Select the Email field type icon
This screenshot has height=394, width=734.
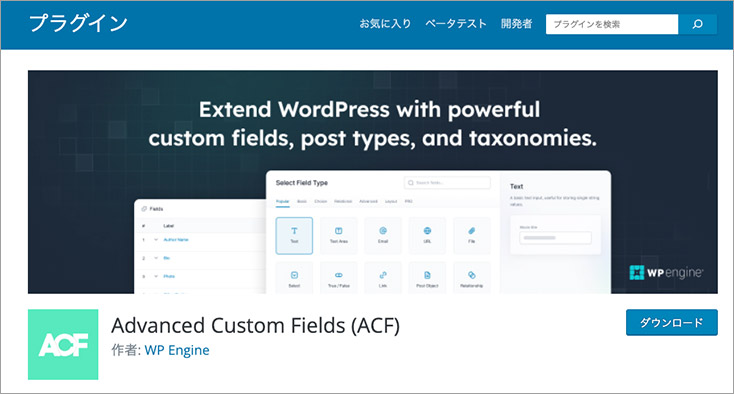383,235
